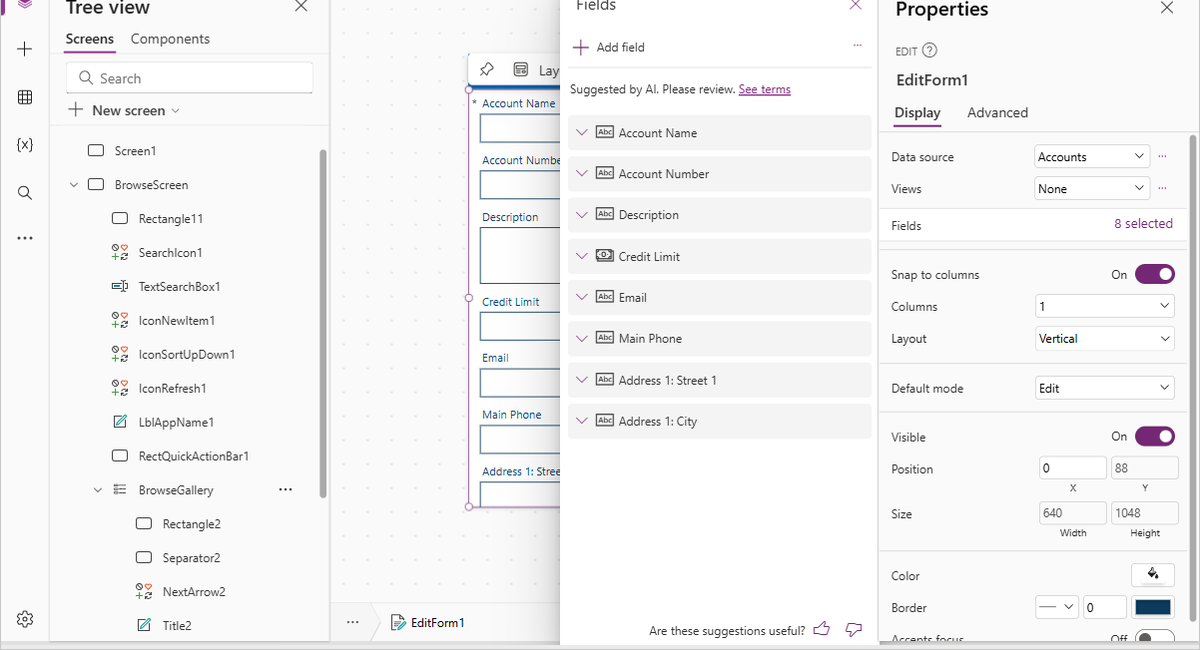The height and width of the screenshot is (650, 1200).
Task: Switch to the Advanced tab
Action: coord(997,112)
